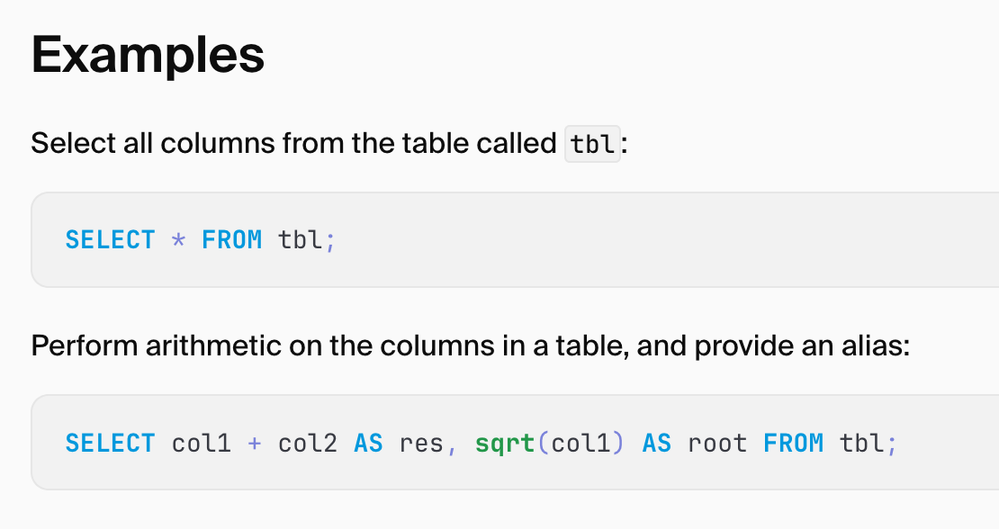The height and width of the screenshot is (529, 999).
Task: Click the plus operator in the second query
Action: pos(254,443)
